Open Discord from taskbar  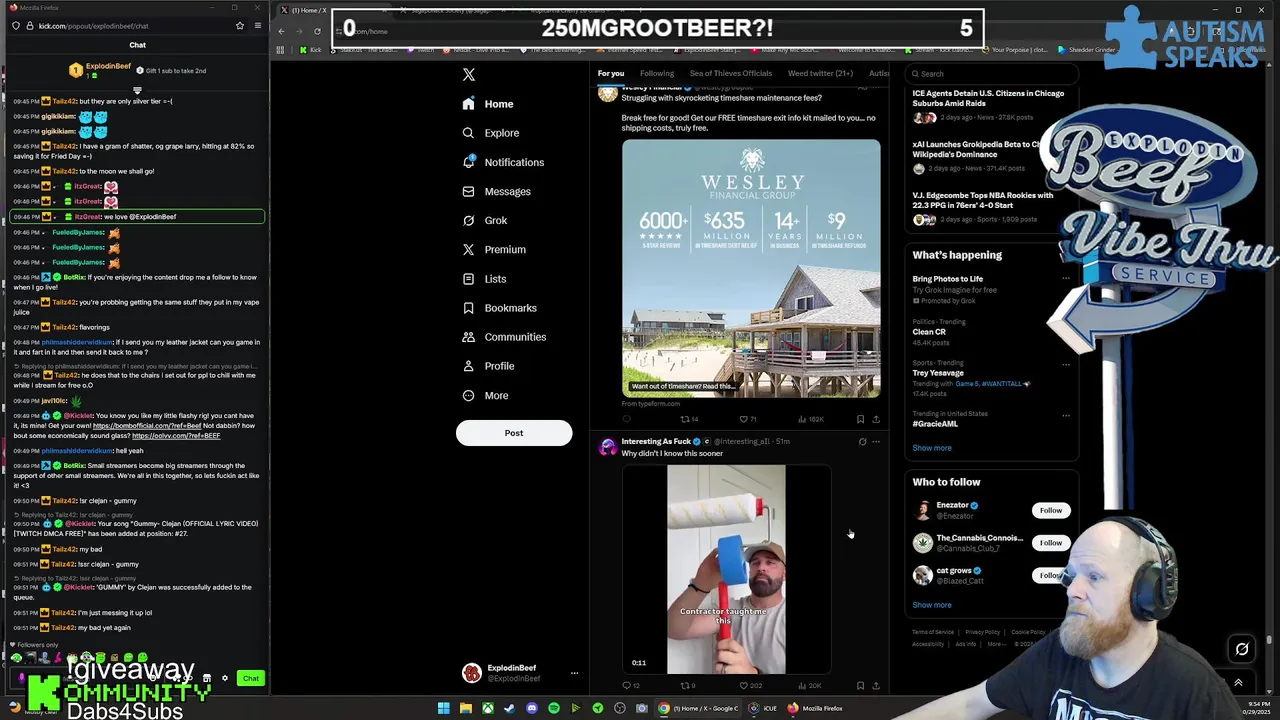(531, 708)
